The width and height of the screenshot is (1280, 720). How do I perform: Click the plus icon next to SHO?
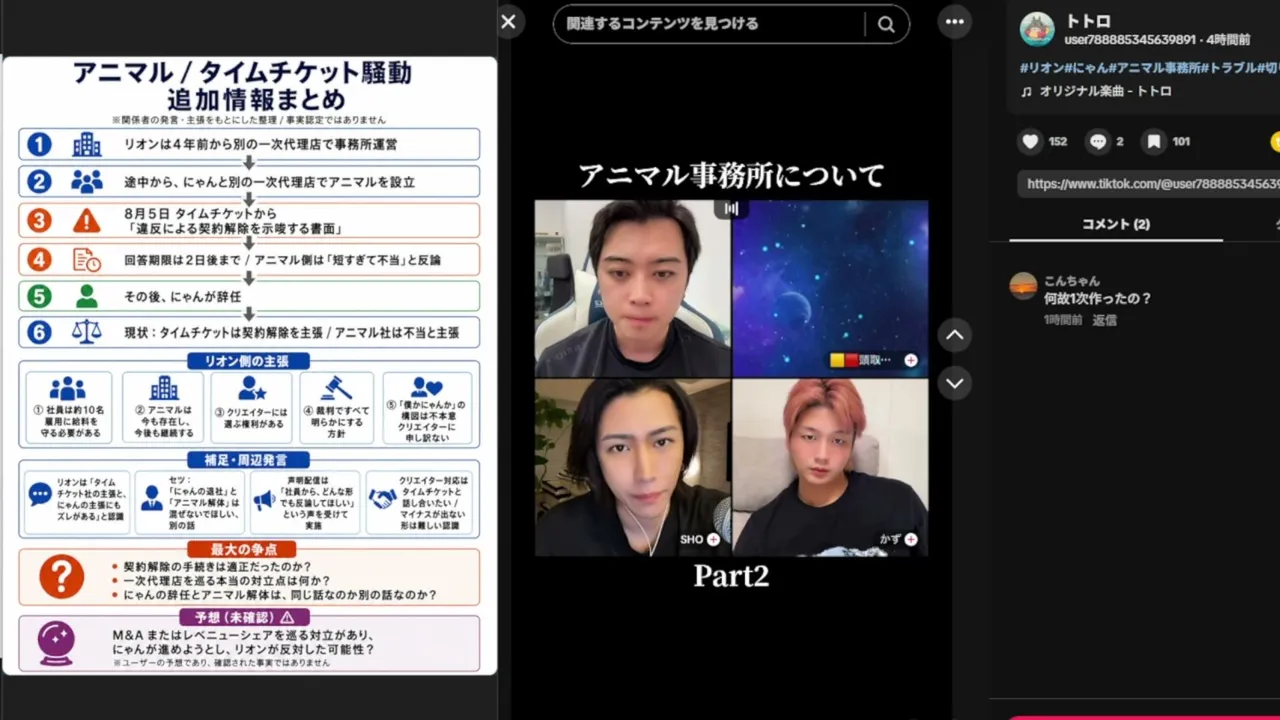pyautogui.click(x=714, y=539)
